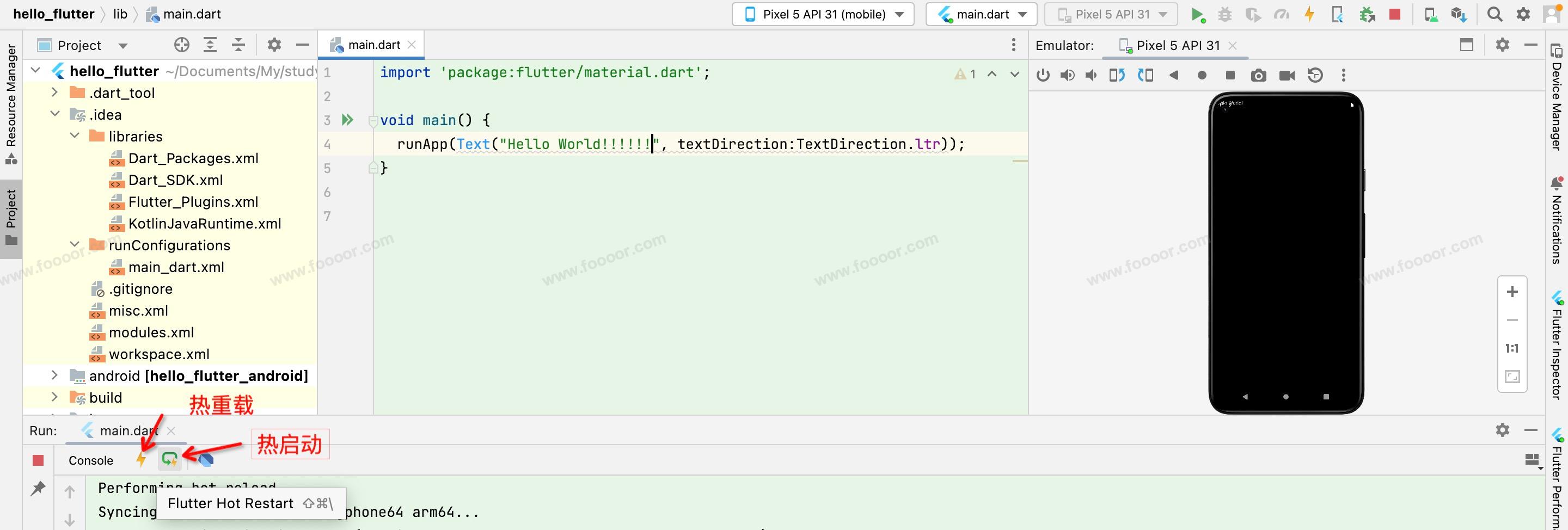1568x530 pixels.
Task: Click the Flutter Attach icon in top toolbar
Action: coord(1338,15)
